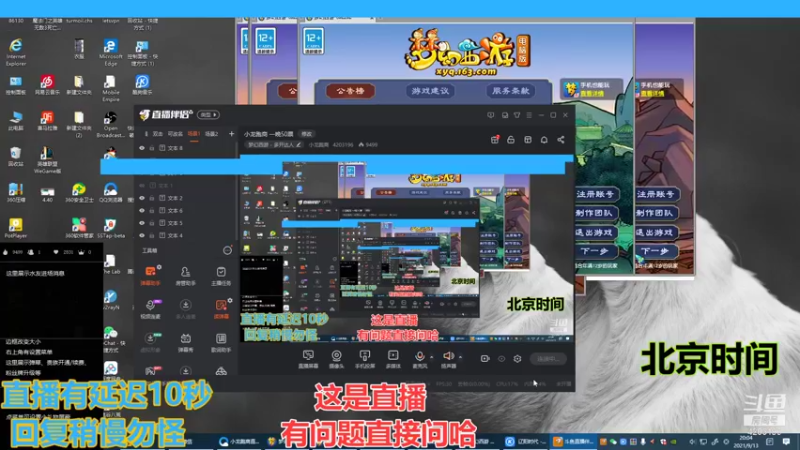The height and width of the screenshot is (450, 800).
Task: Switch to the 场景1 scene tab
Action: coord(194,134)
